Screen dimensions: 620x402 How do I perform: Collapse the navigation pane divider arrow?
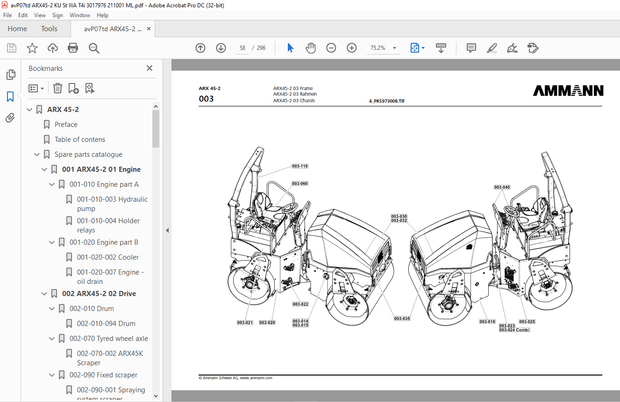pyautogui.click(x=167, y=230)
